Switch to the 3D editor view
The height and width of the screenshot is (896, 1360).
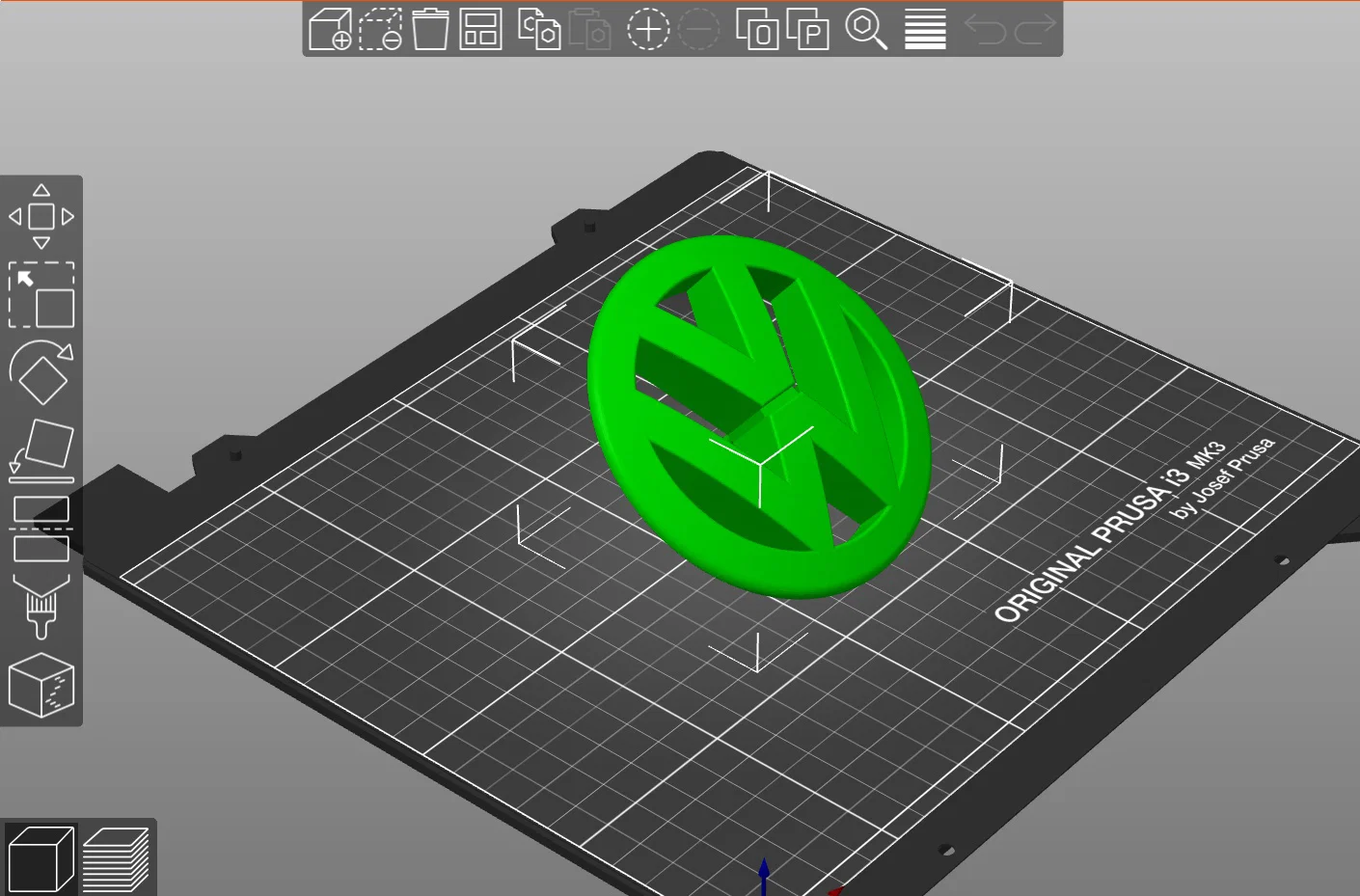[41, 857]
